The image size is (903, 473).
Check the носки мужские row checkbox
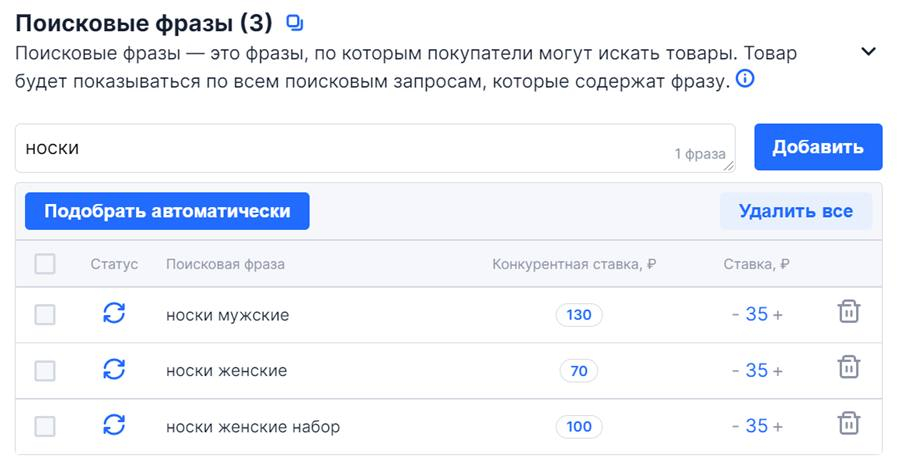(x=45, y=315)
